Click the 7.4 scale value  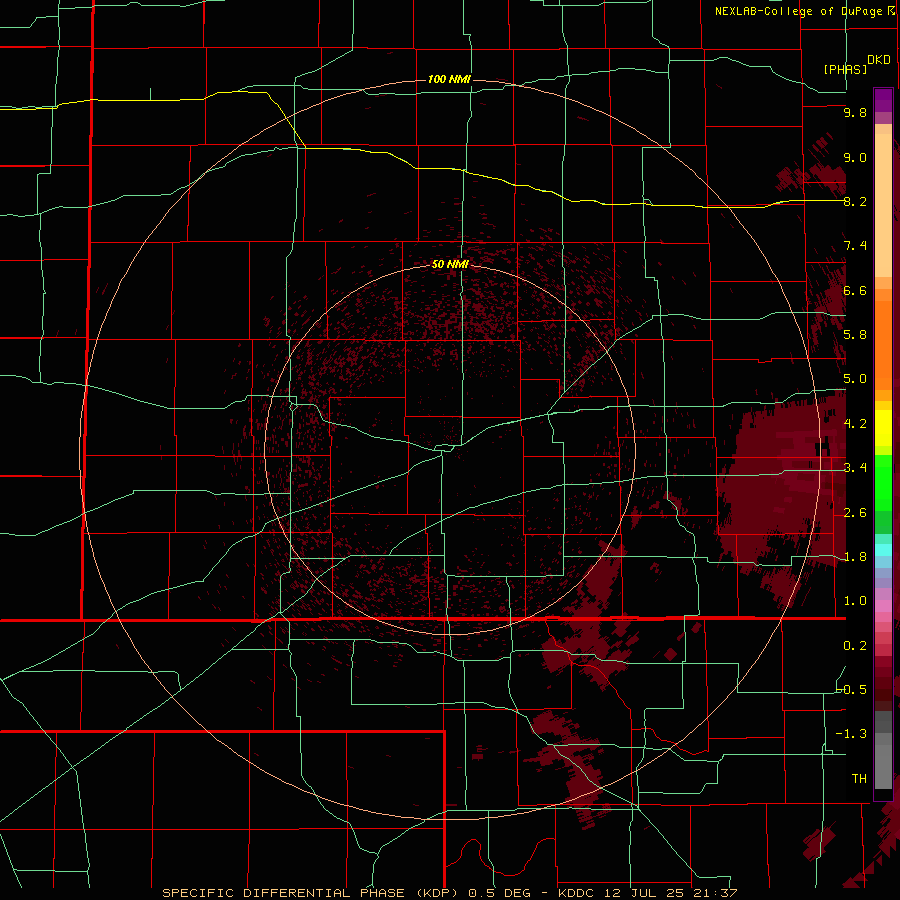tap(855, 246)
